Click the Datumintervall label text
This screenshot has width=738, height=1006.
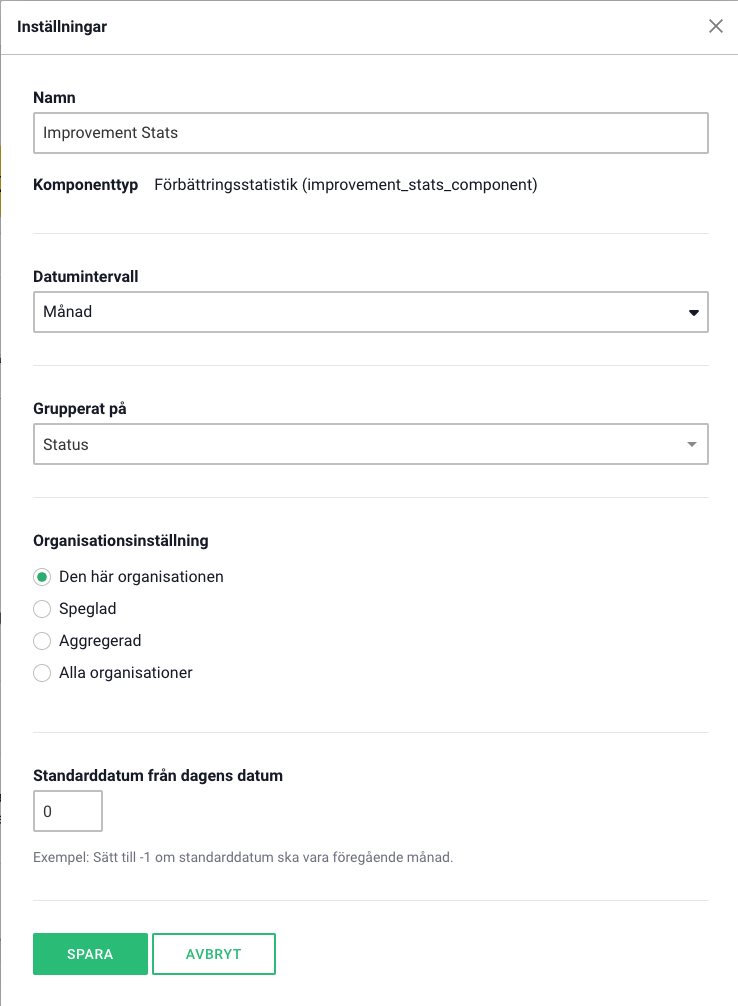point(86,276)
